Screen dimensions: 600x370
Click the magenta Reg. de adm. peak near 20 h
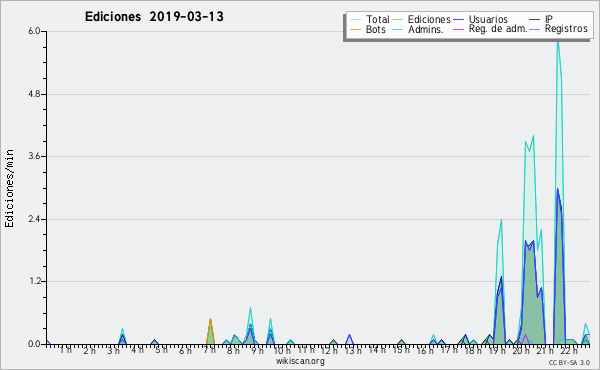(525, 335)
